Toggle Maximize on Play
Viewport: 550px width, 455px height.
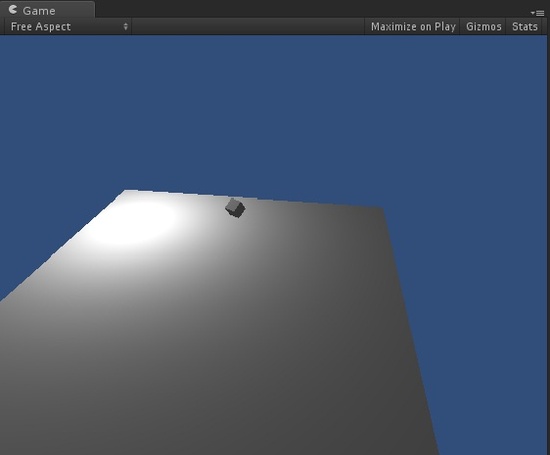pos(413,27)
